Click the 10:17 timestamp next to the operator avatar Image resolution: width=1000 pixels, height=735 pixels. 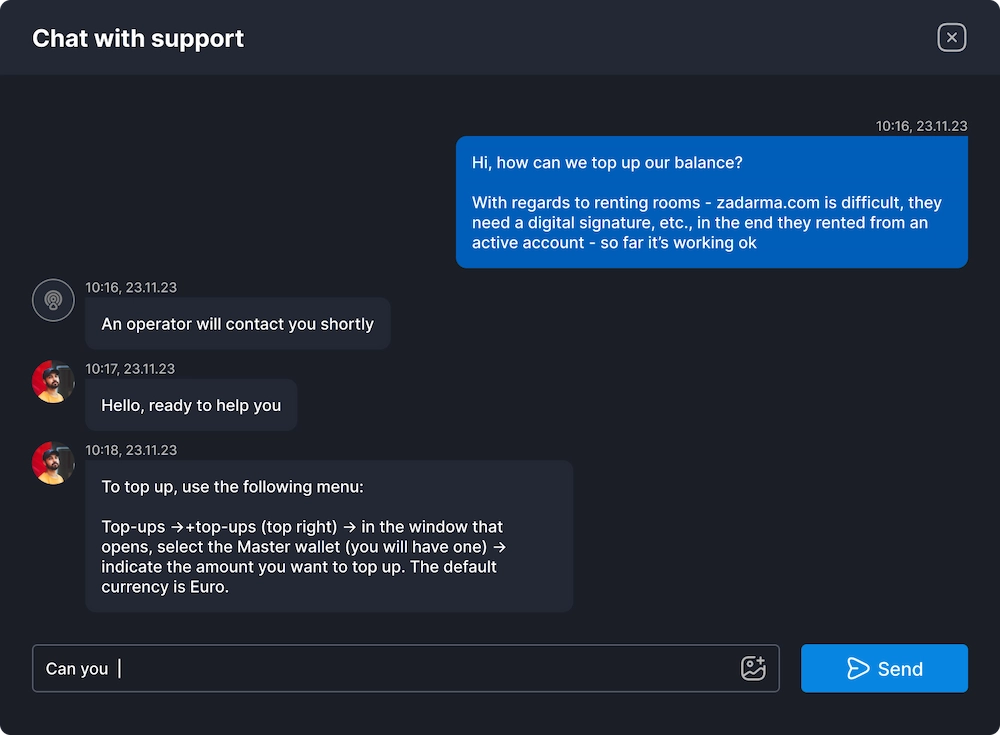[x=131, y=368]
